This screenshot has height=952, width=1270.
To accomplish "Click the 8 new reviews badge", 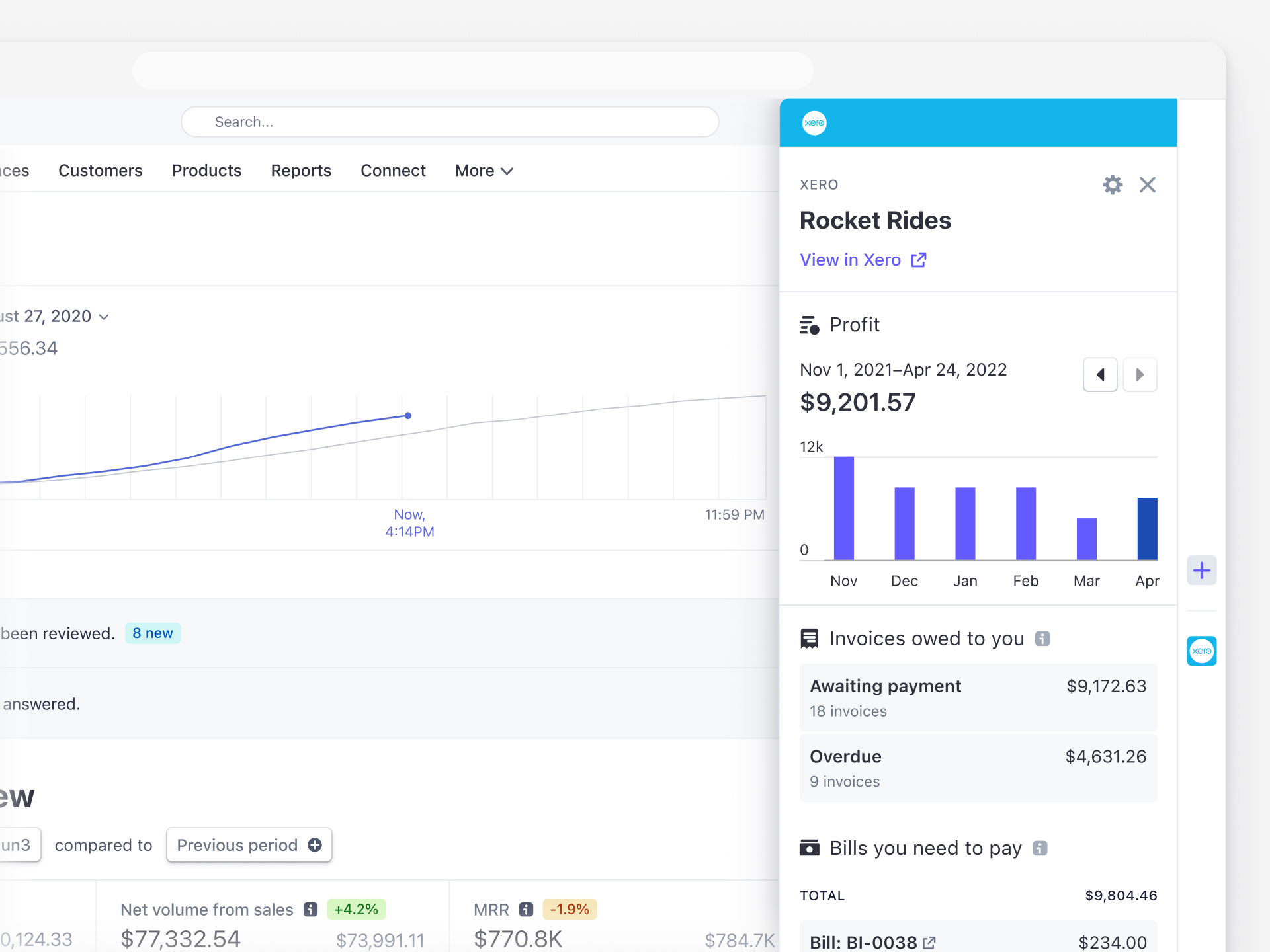I will (x=153, y=633).
